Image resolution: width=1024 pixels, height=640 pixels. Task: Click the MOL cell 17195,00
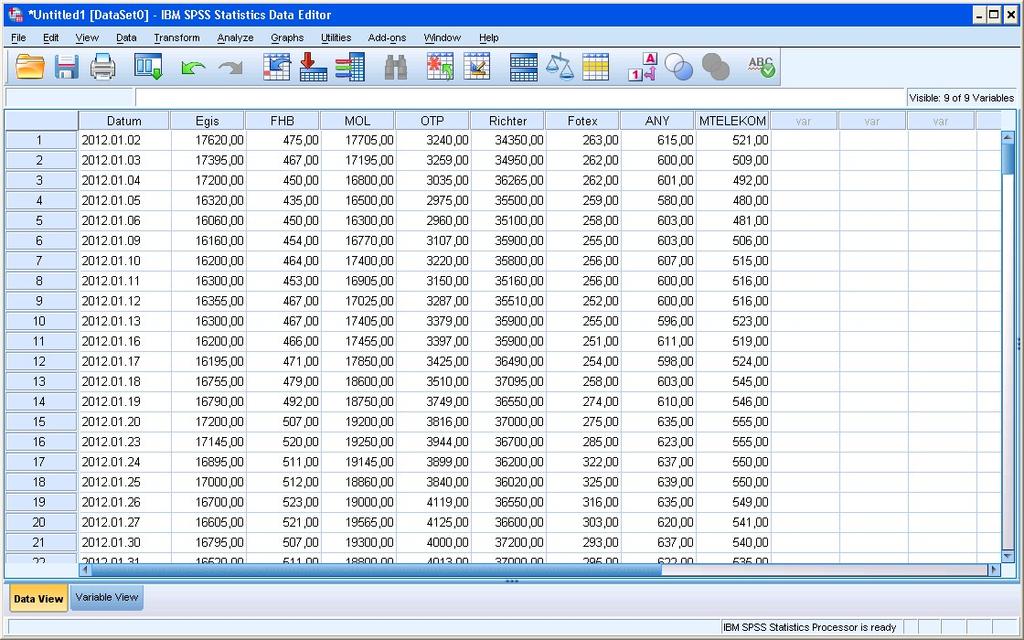[359, 161]
